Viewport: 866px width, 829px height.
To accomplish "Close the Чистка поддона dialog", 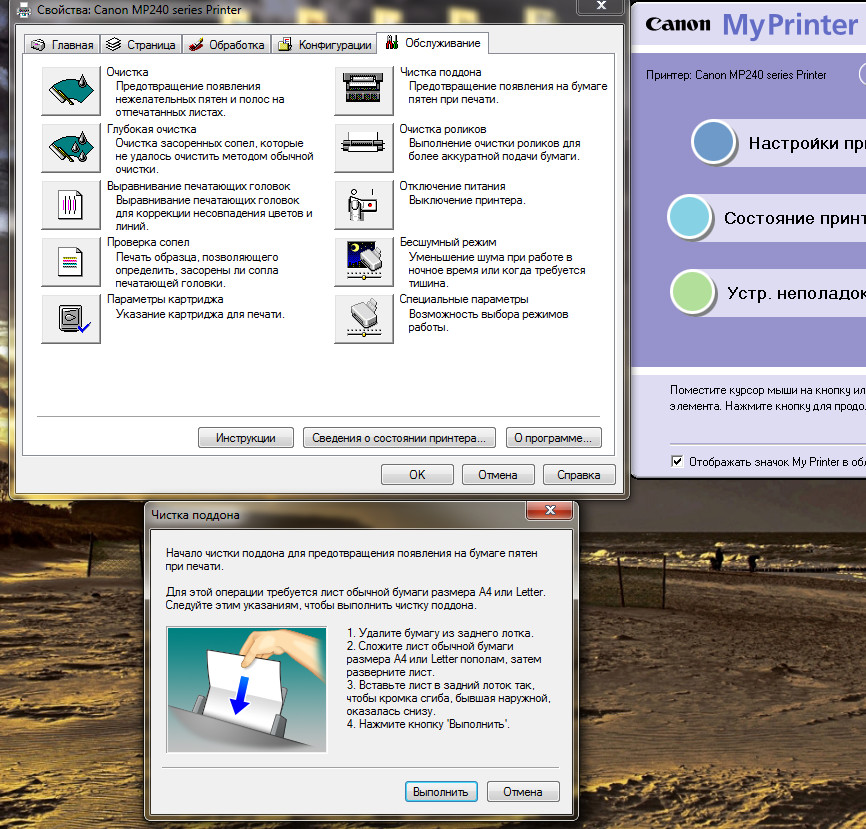I will pos(550,510).
